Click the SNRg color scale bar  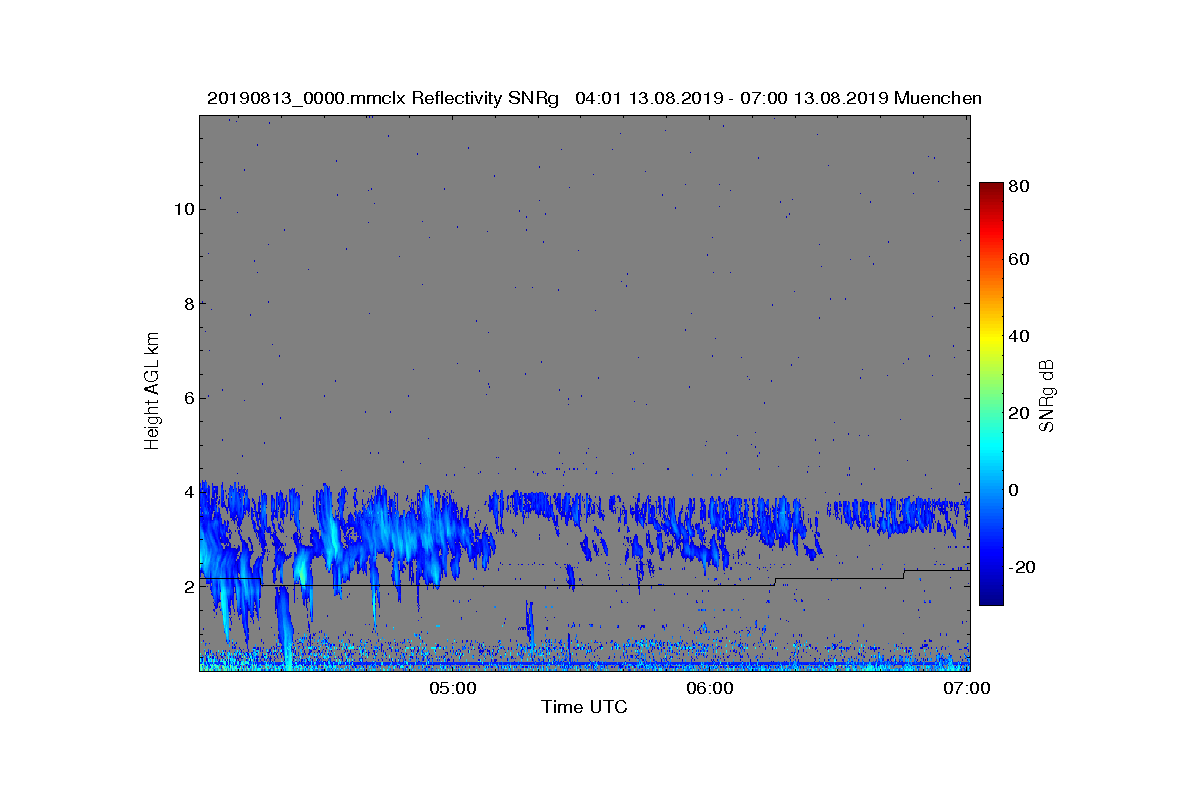click(x=991, y=394)
